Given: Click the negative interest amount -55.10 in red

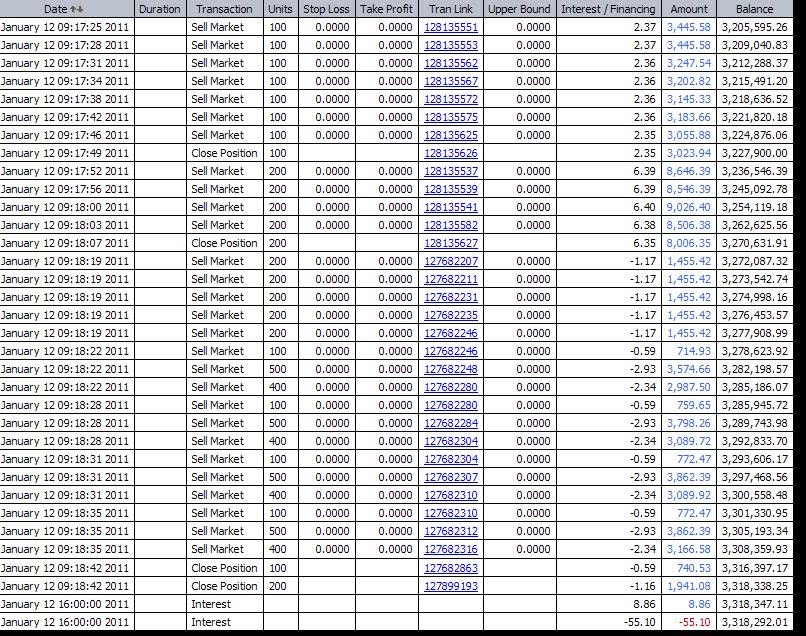Looking at the screenshot, I should 694,622.
